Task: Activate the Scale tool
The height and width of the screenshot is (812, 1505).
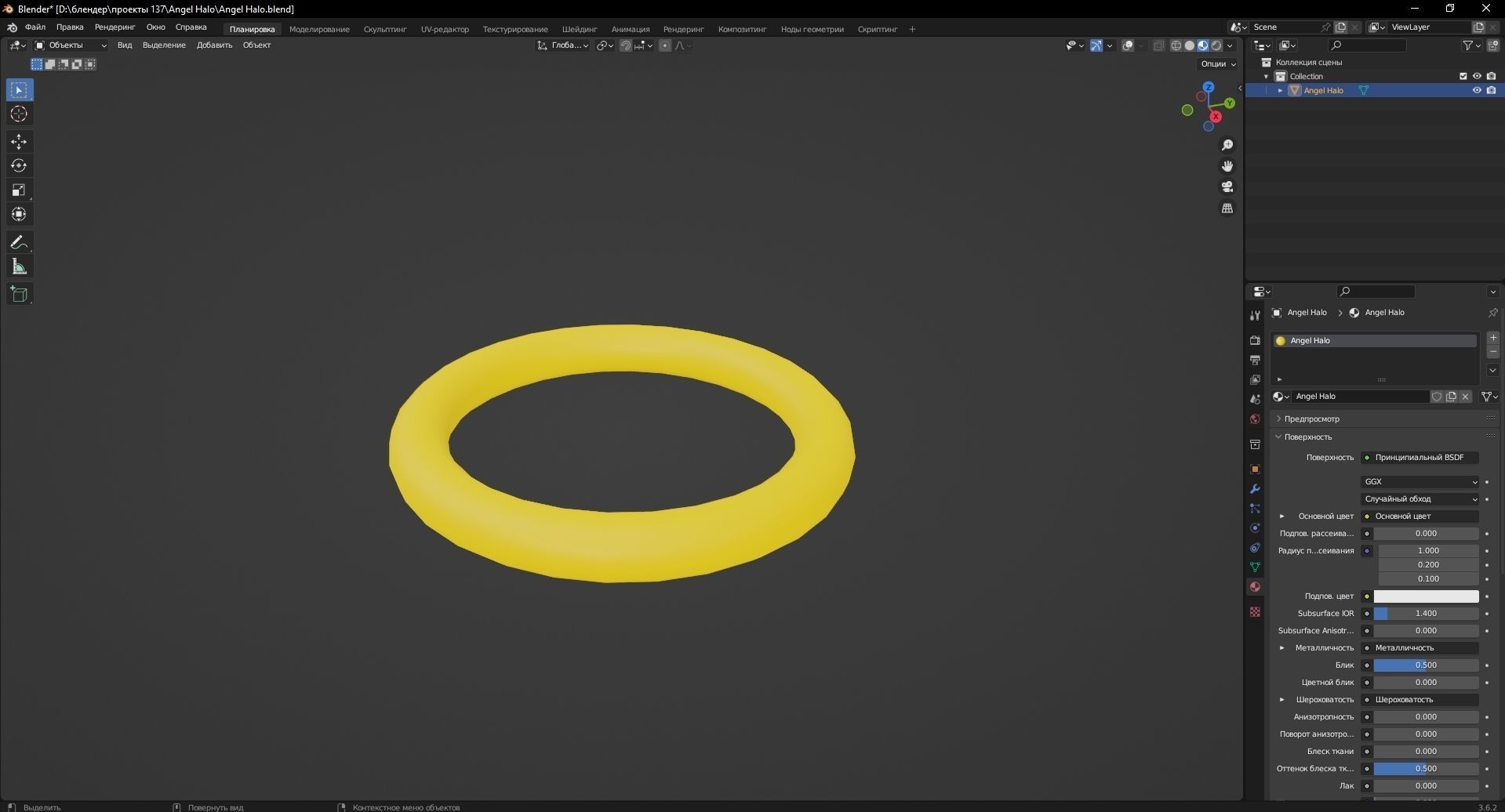Action: coord(19,190)
